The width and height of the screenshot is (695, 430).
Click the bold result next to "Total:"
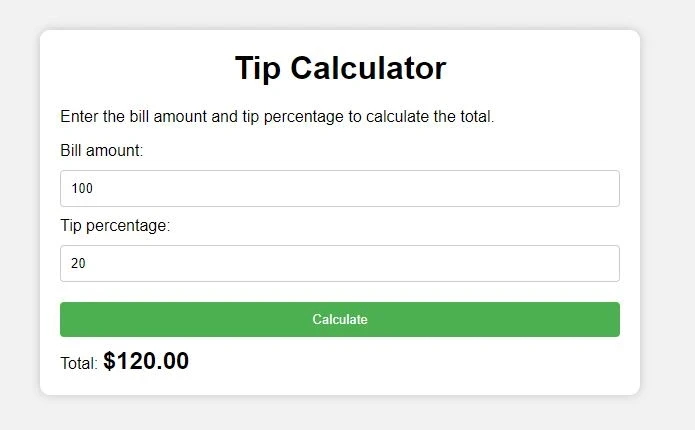click(146, 361)
